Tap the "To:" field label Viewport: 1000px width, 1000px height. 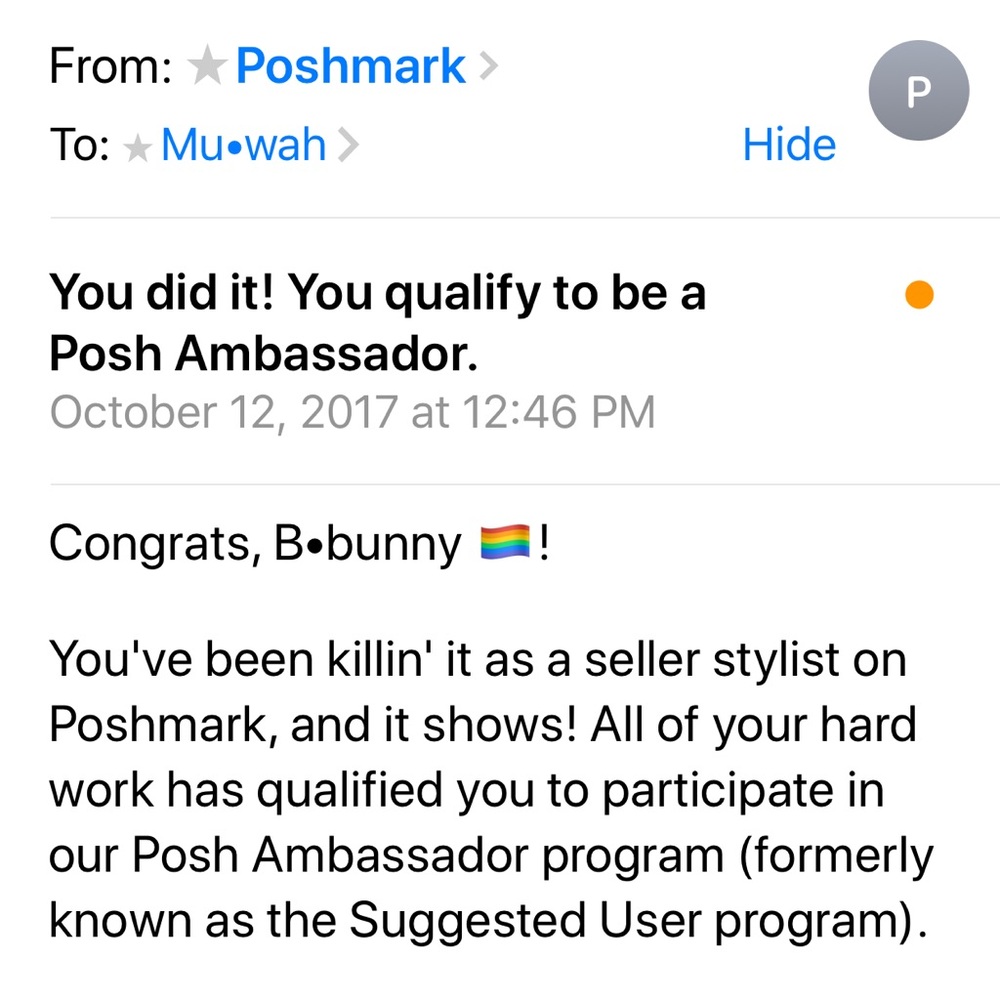tap(78, 146)
